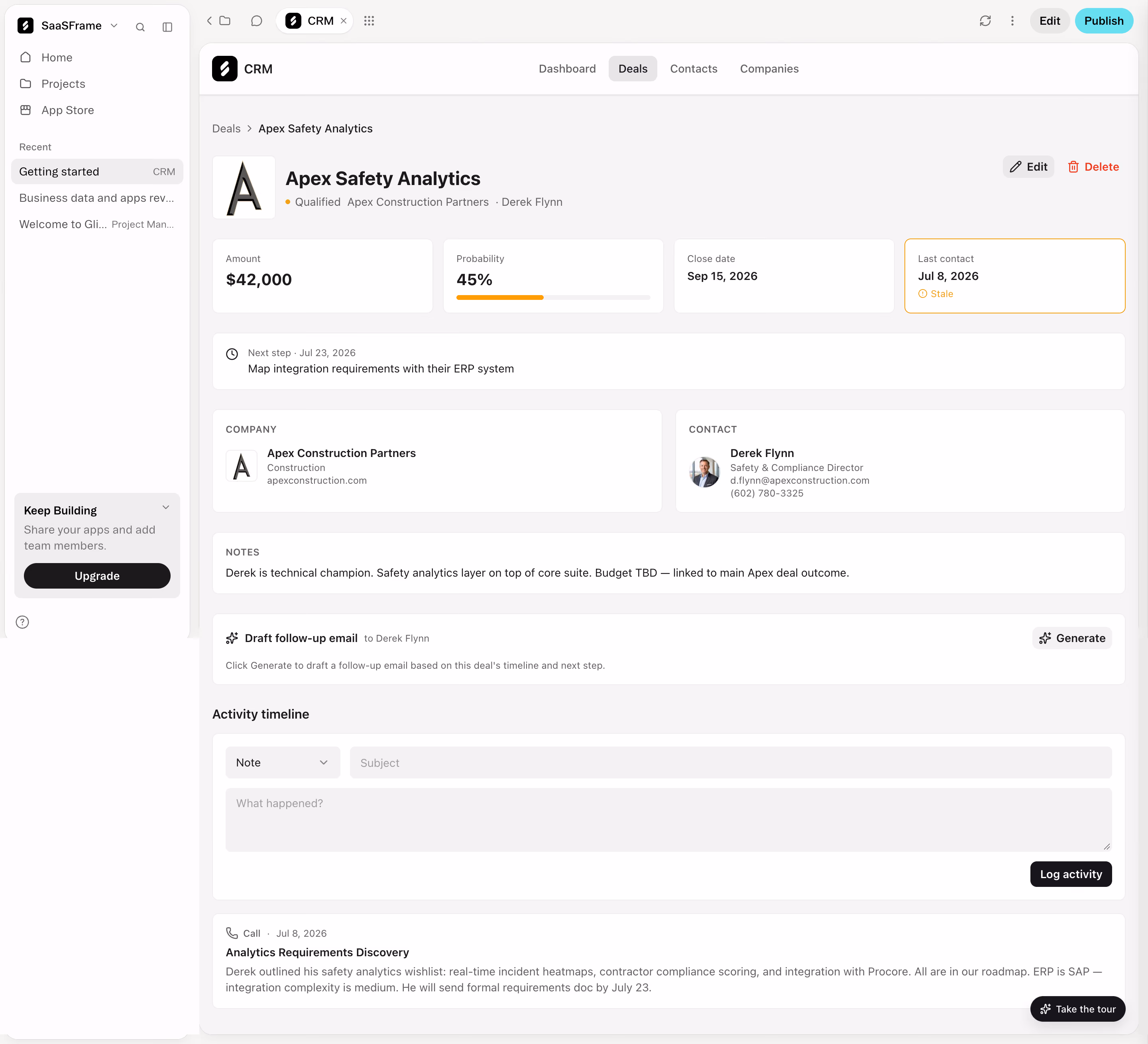Open Home in the sidebar

(97, 57)
